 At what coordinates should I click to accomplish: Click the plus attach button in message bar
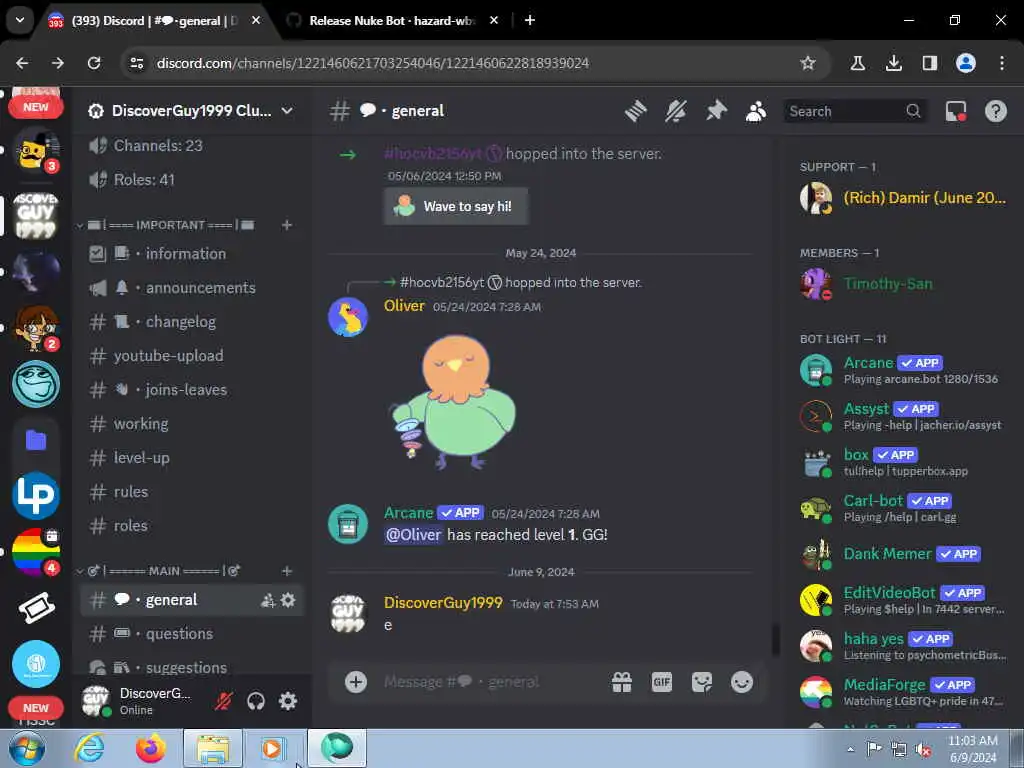coord(356,682)
